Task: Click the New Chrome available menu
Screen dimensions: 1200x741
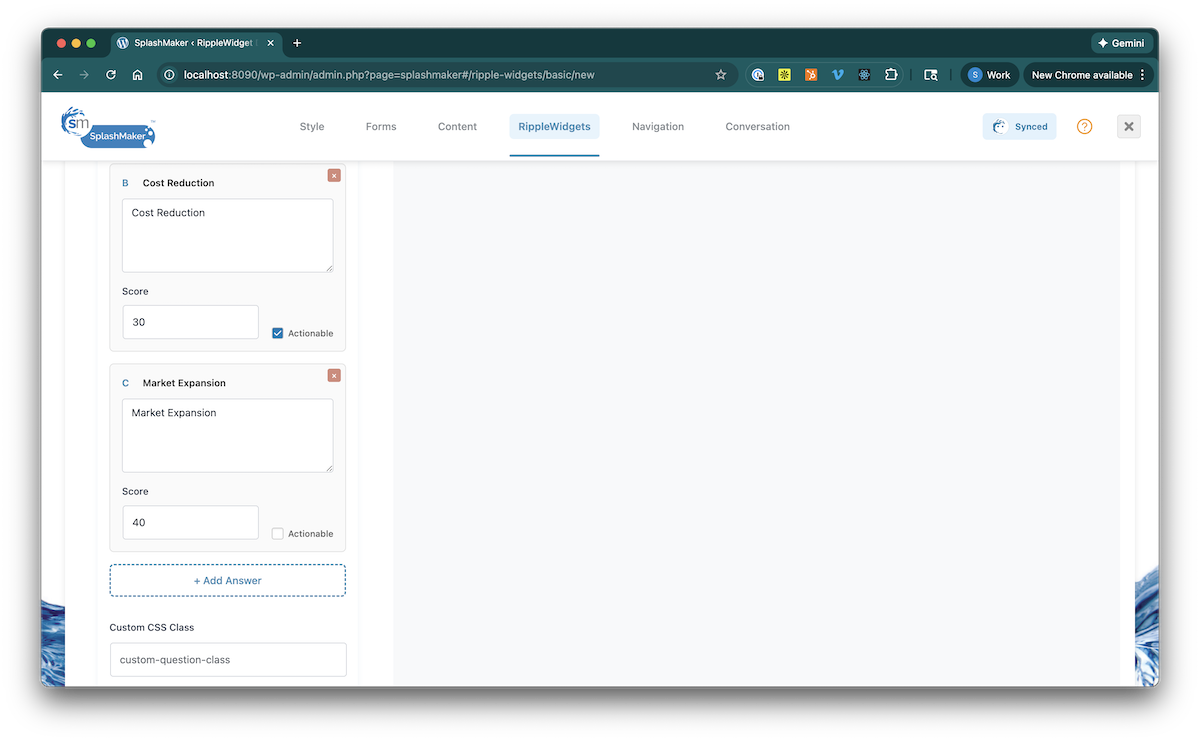Action: point(1088,75)
